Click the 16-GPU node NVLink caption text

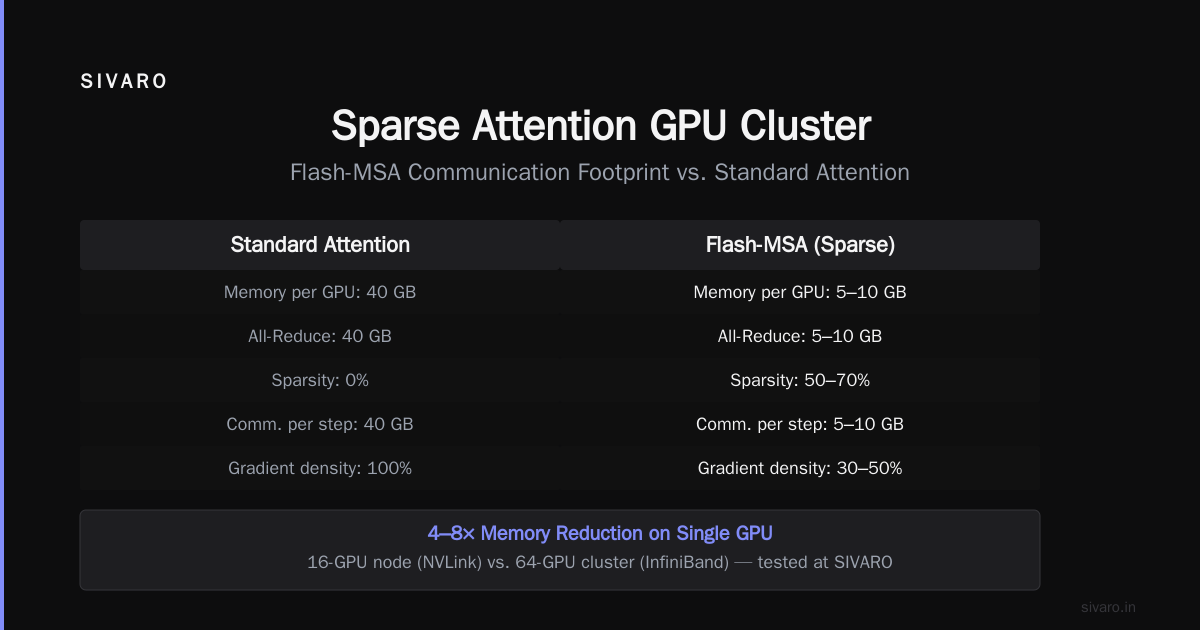[x=600, y=562]
